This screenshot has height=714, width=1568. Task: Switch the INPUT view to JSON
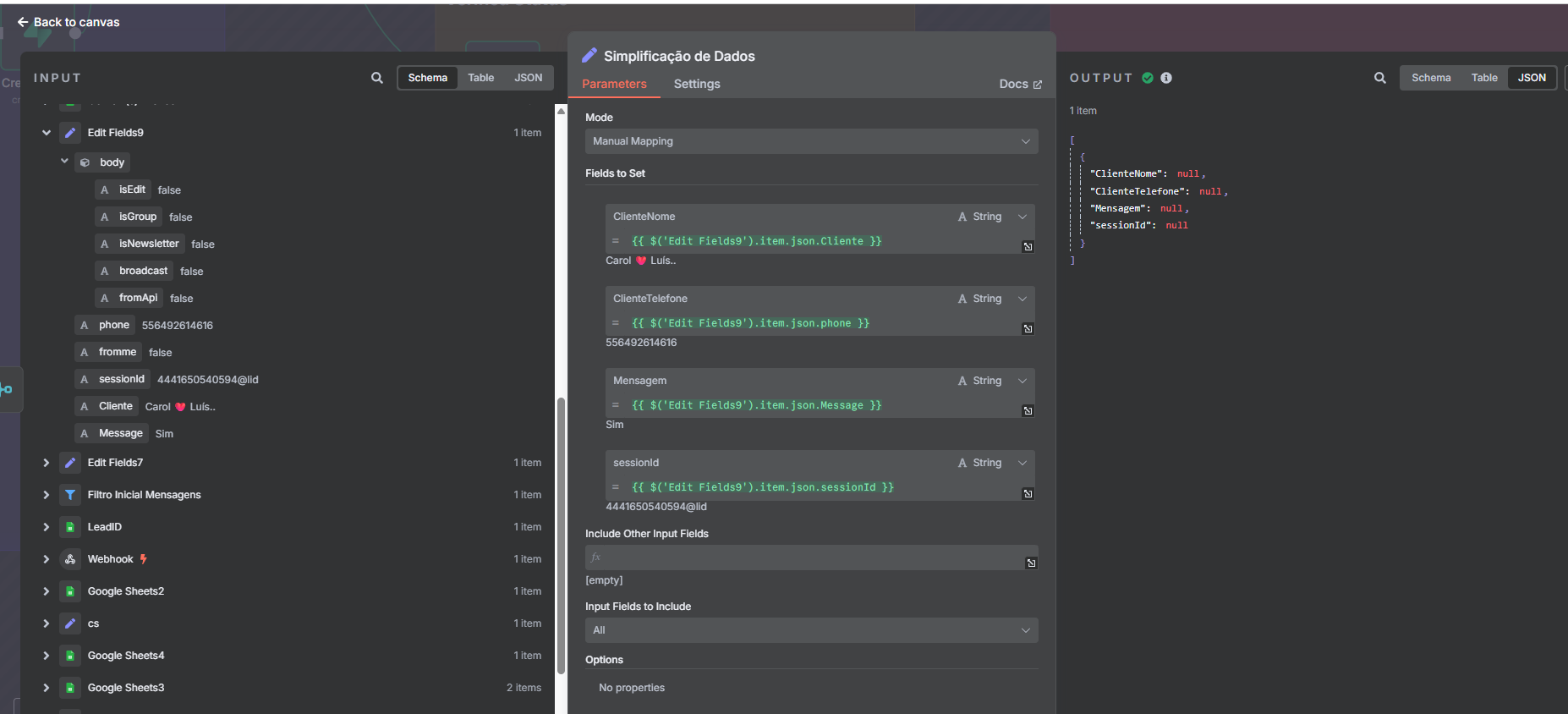click(x=528, y=78)
